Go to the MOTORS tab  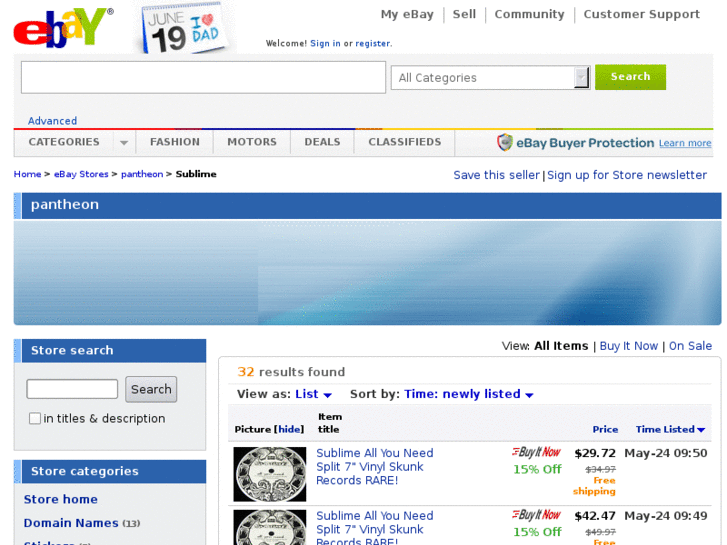click(252, 142)
